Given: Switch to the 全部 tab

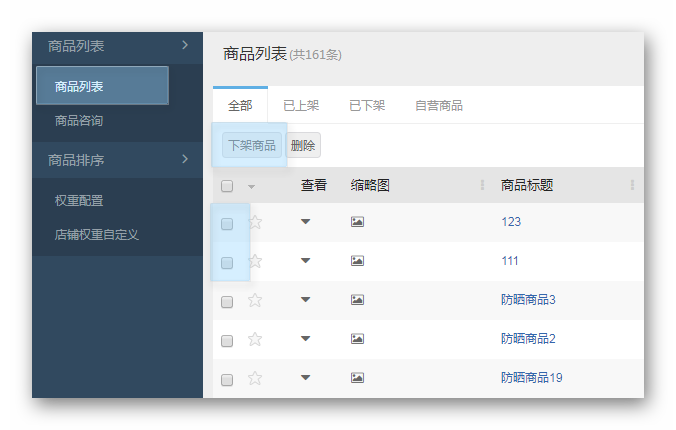Looking at the screenshot, I should tap(240, 105).
